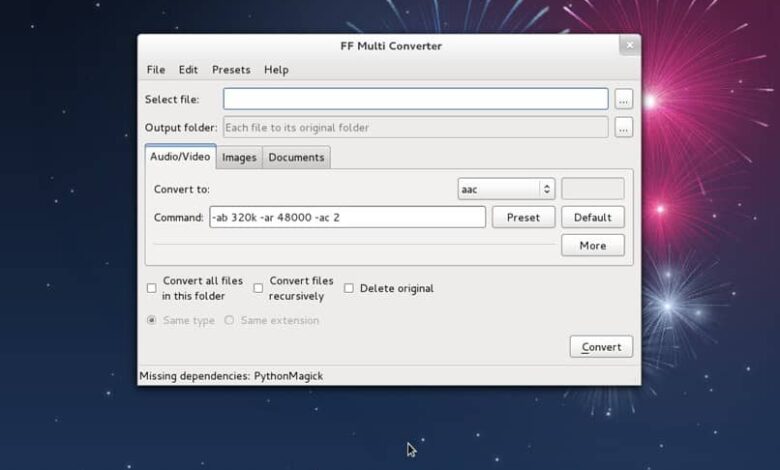
Task: Open the Help menu
Action: pyautogui.click(x=276, y=70)
